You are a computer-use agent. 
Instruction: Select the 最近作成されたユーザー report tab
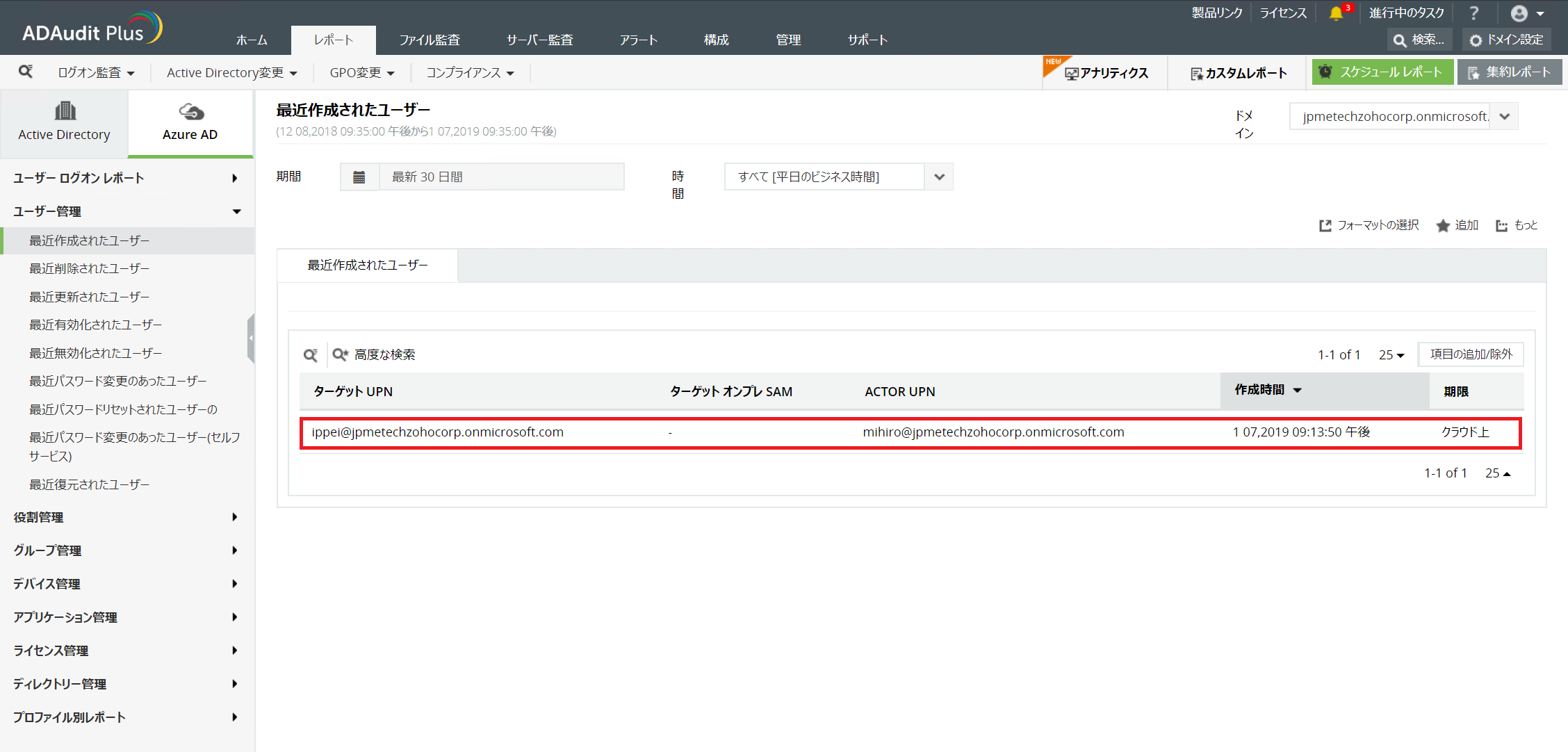point(368,265)
